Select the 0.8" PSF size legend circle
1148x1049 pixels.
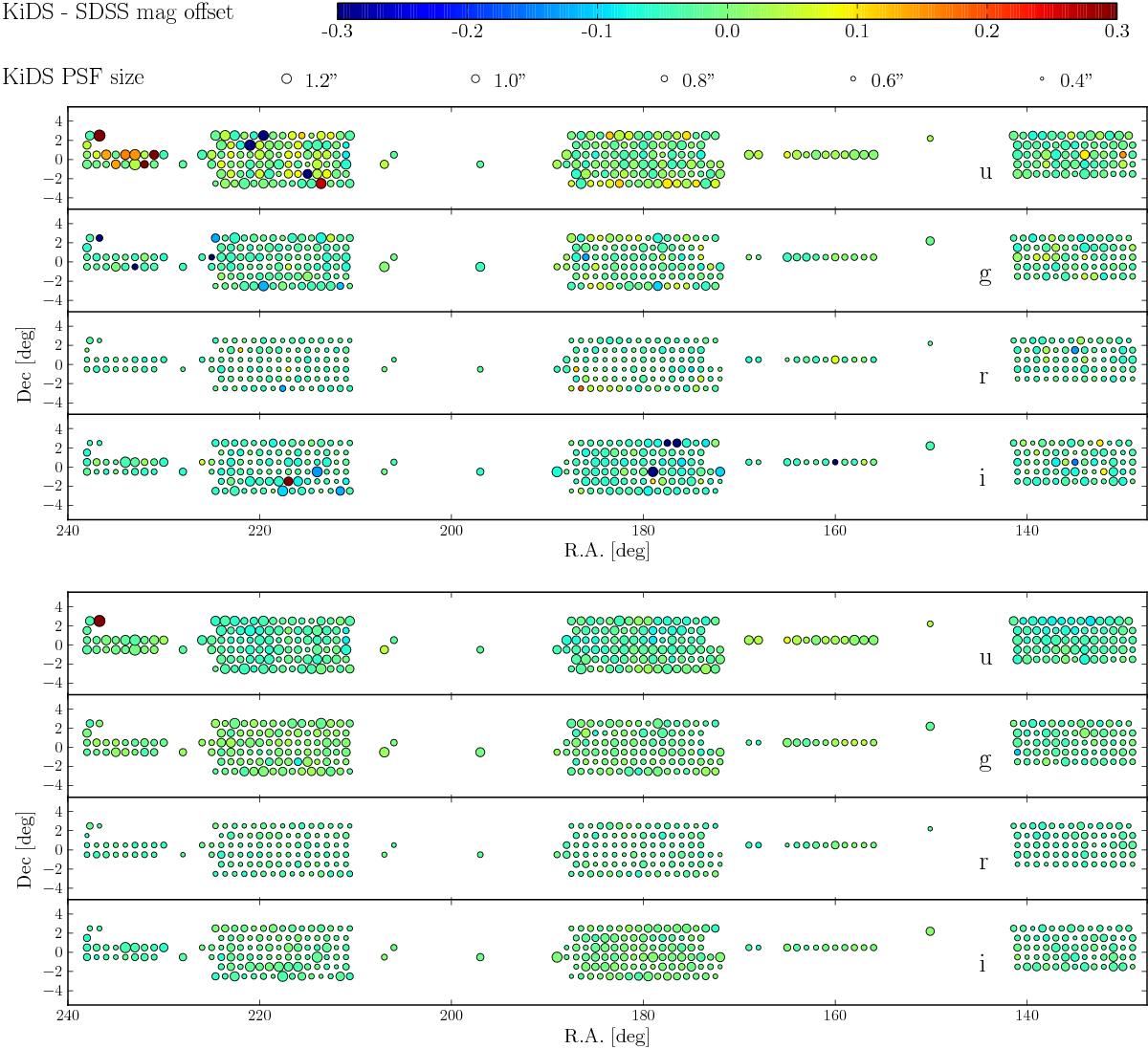pos(663,80)
